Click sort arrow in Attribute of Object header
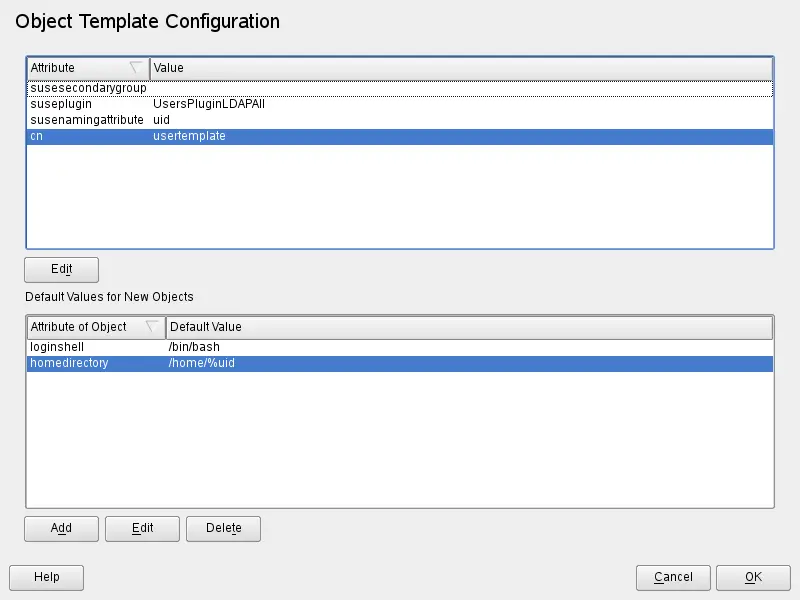 [x=152, y=327]
